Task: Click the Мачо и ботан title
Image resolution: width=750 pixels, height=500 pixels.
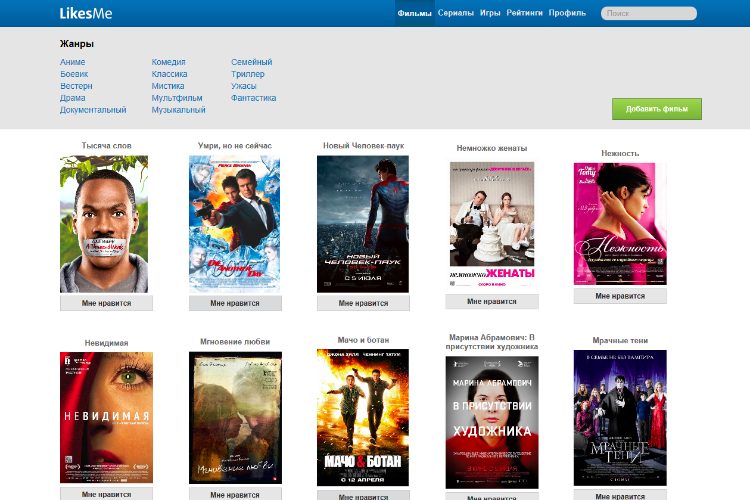Action: [x=363, y=340]
